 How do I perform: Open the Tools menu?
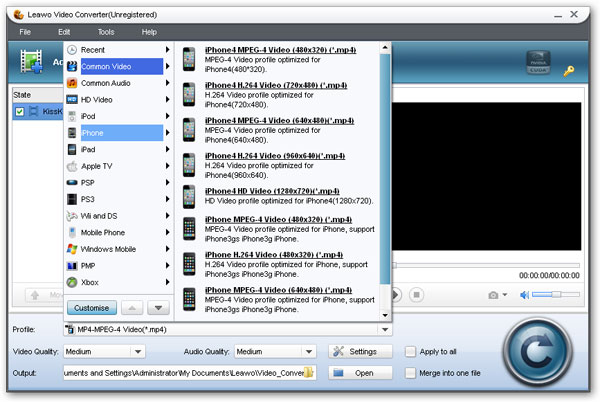click(106, 32)
